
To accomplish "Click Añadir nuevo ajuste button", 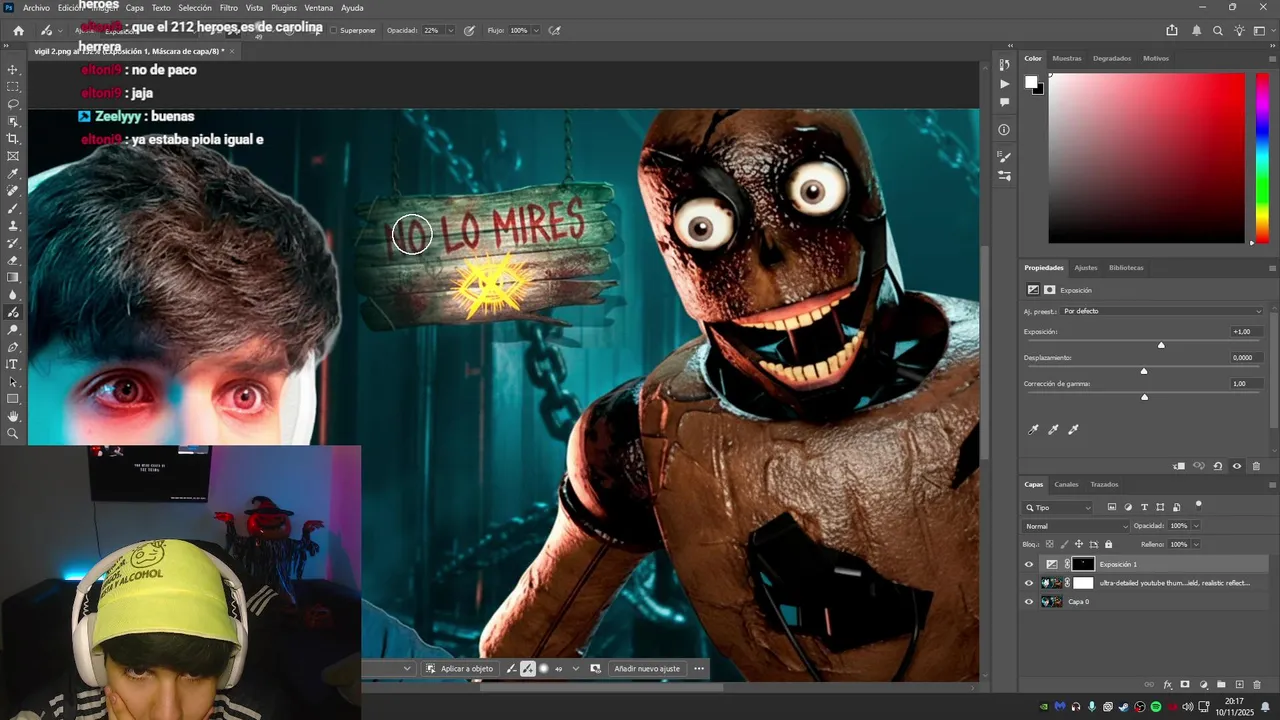I will 647,668.
